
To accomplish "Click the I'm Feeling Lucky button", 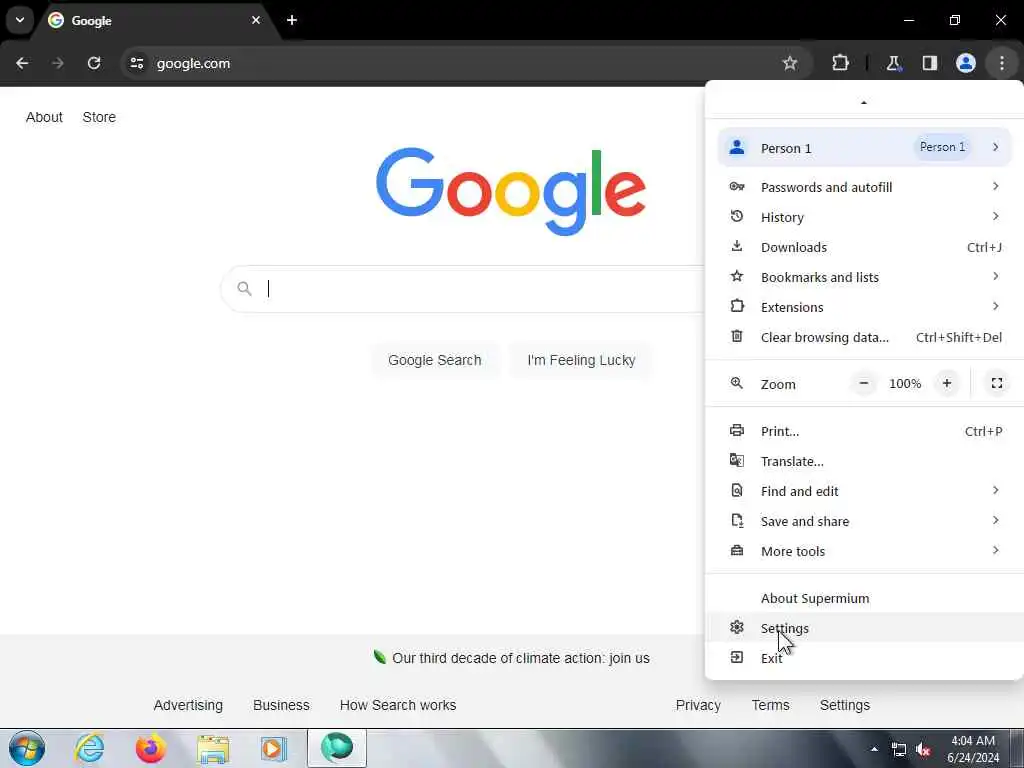I will [x=581, y=360].
